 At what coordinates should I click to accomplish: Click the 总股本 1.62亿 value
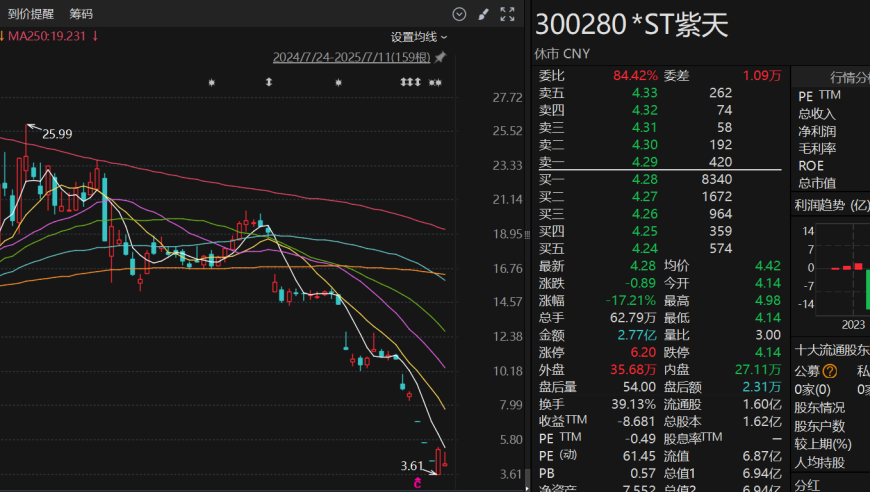[x=762, y=422]
